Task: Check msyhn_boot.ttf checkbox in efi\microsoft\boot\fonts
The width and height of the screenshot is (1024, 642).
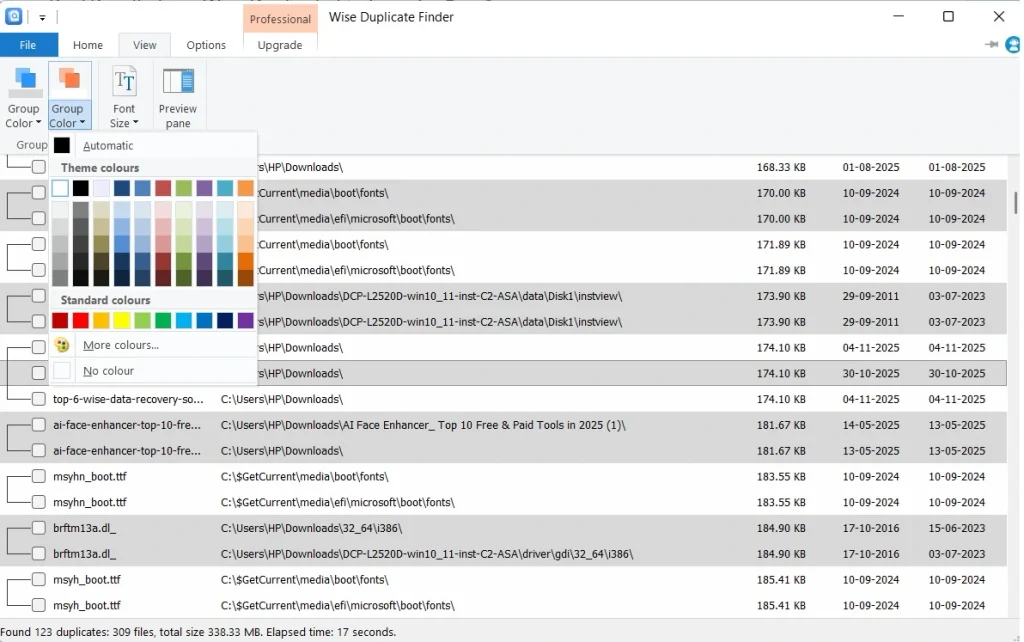Action: (x=39, y=502)
